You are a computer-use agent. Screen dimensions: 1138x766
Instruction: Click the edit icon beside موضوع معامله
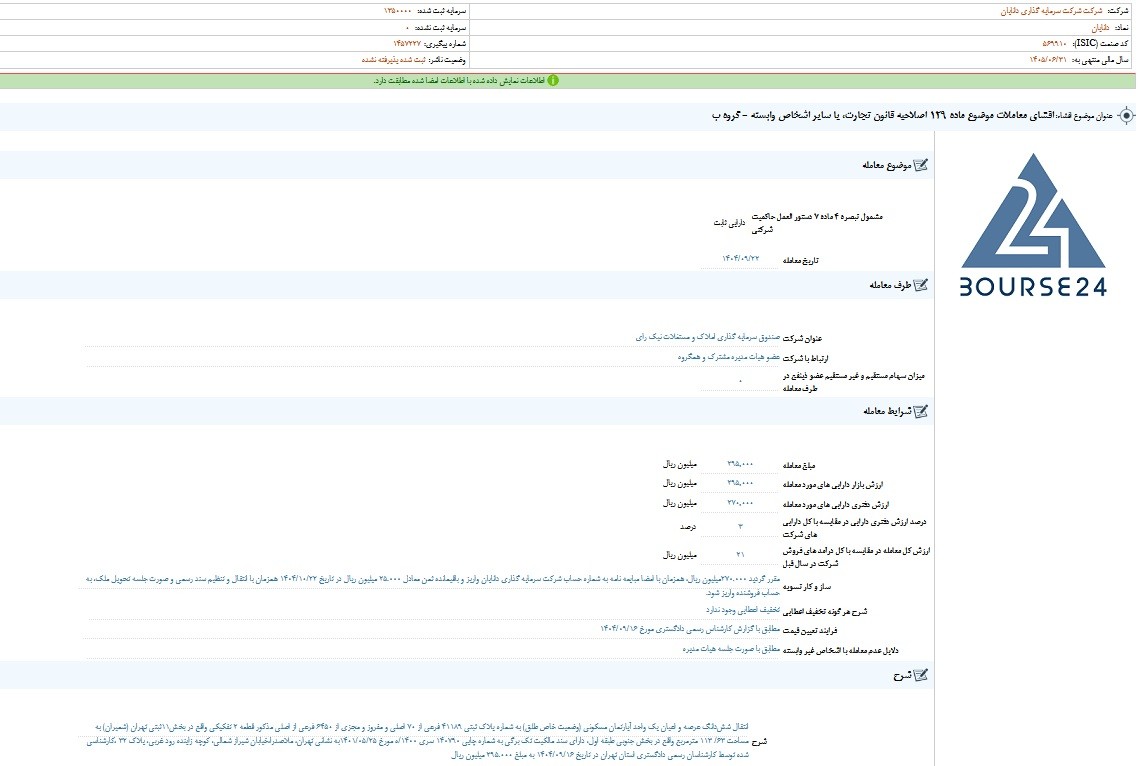[x=920, y=165]
